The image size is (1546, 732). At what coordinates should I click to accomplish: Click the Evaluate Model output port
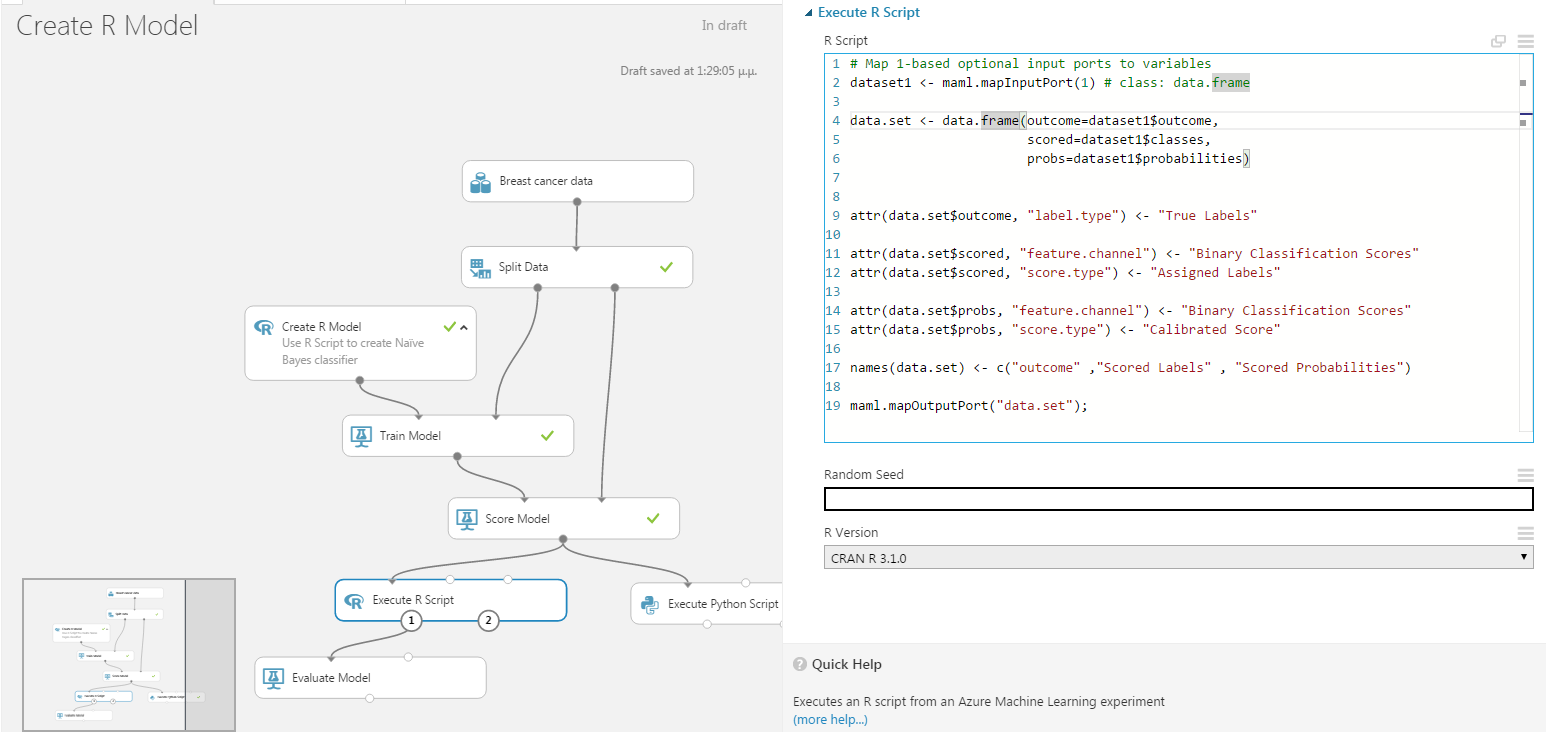click(370, 698)
